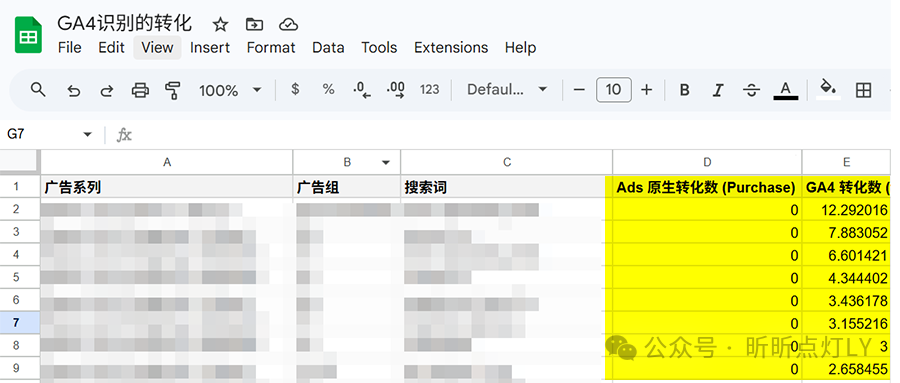Image resolution: width=900 pixels, height=383 pixels.
Task: Open the View menu
Action: pos(157,47)
